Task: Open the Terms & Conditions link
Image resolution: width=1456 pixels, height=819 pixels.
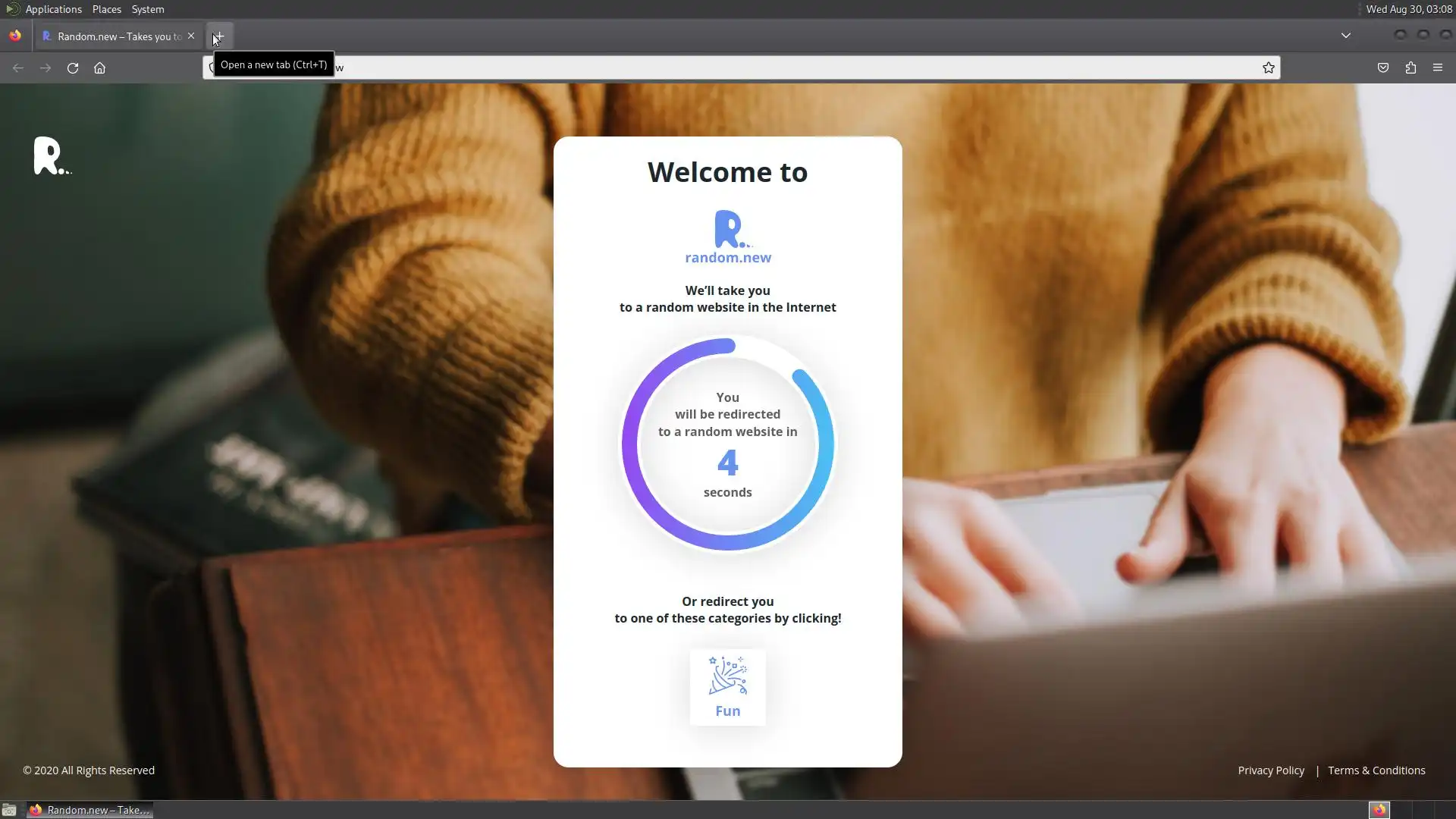Action: (1376, 770)
